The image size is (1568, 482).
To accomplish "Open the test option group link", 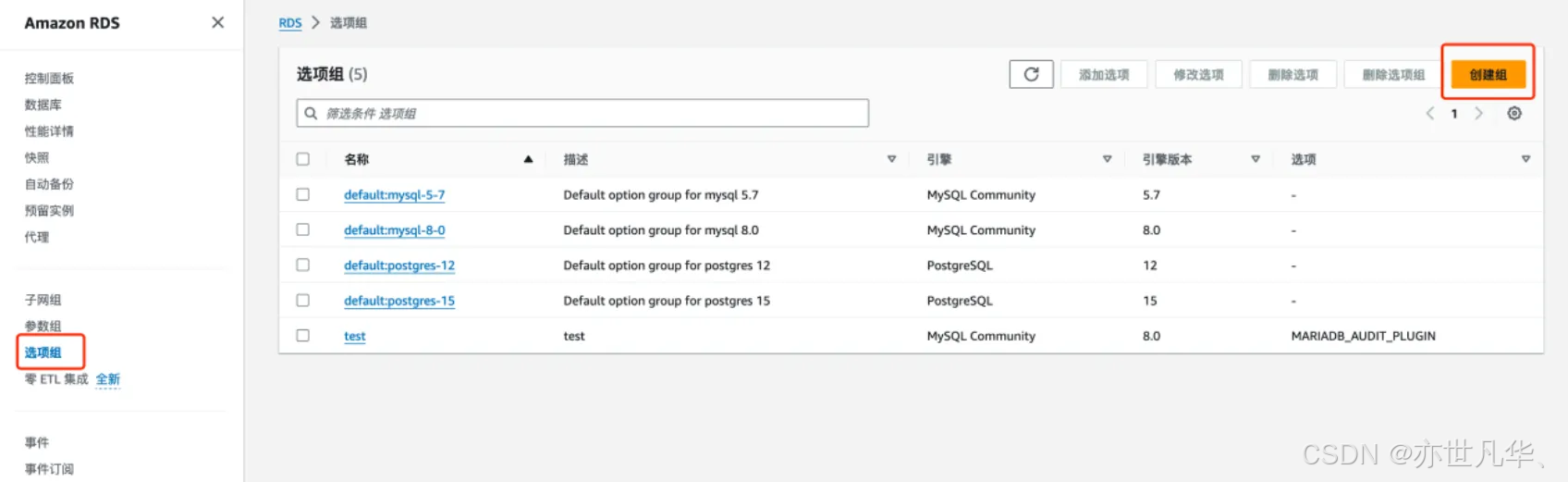I will point(355,335).
